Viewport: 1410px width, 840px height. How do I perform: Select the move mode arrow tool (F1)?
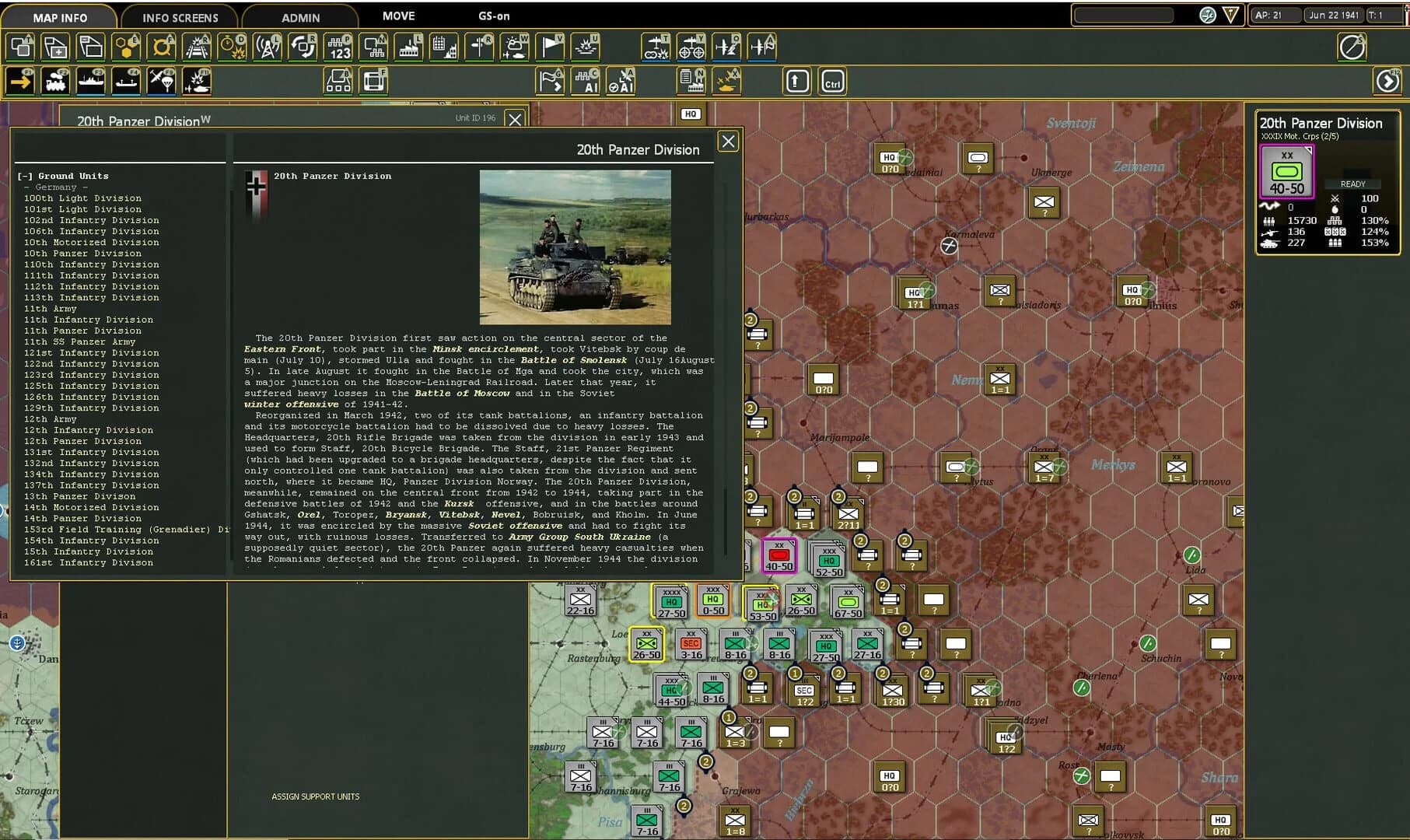21,81
